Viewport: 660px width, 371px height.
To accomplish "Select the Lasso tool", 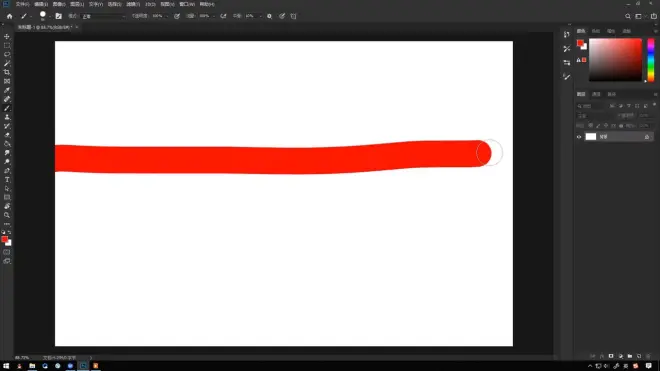I will coord(7,54).
